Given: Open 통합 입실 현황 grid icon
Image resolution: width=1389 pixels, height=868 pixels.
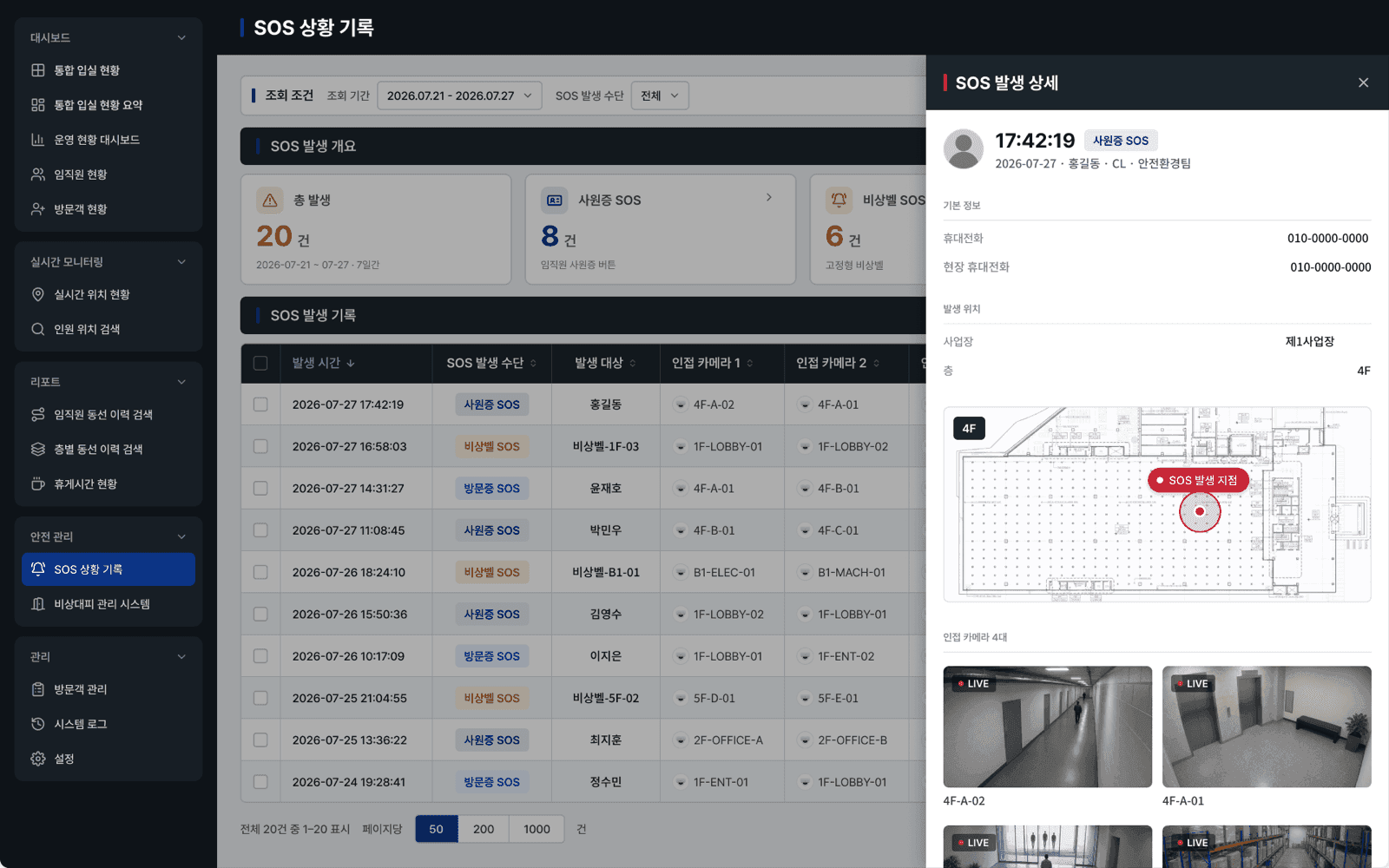Looking at the screenshot, I should pyautogui.click(x=38, y=70).
